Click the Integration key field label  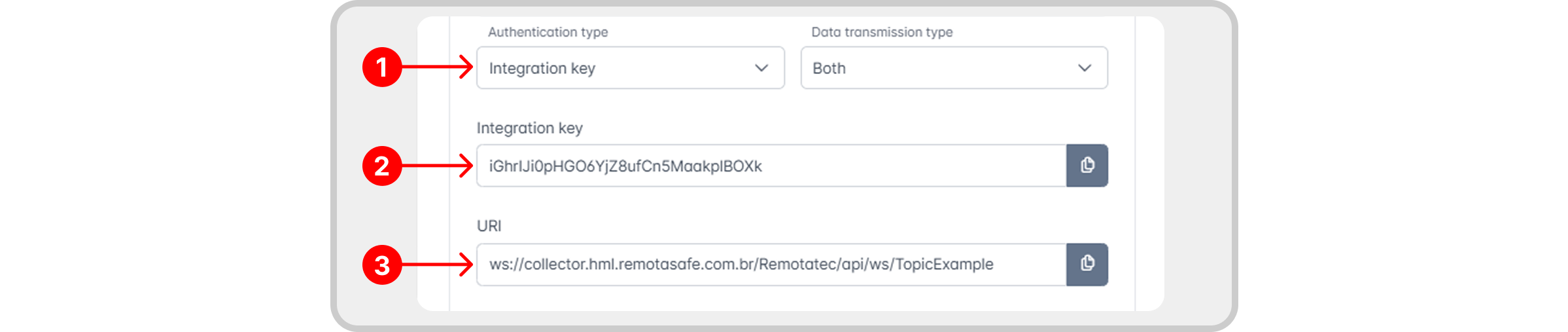529,128
